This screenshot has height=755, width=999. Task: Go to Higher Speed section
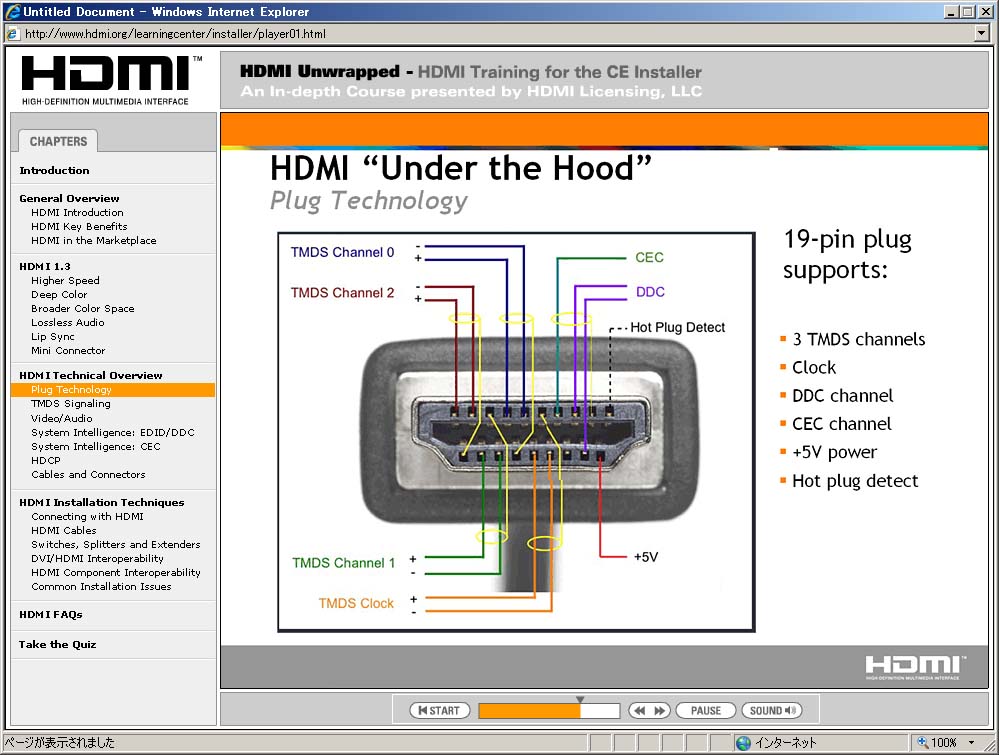65,280
